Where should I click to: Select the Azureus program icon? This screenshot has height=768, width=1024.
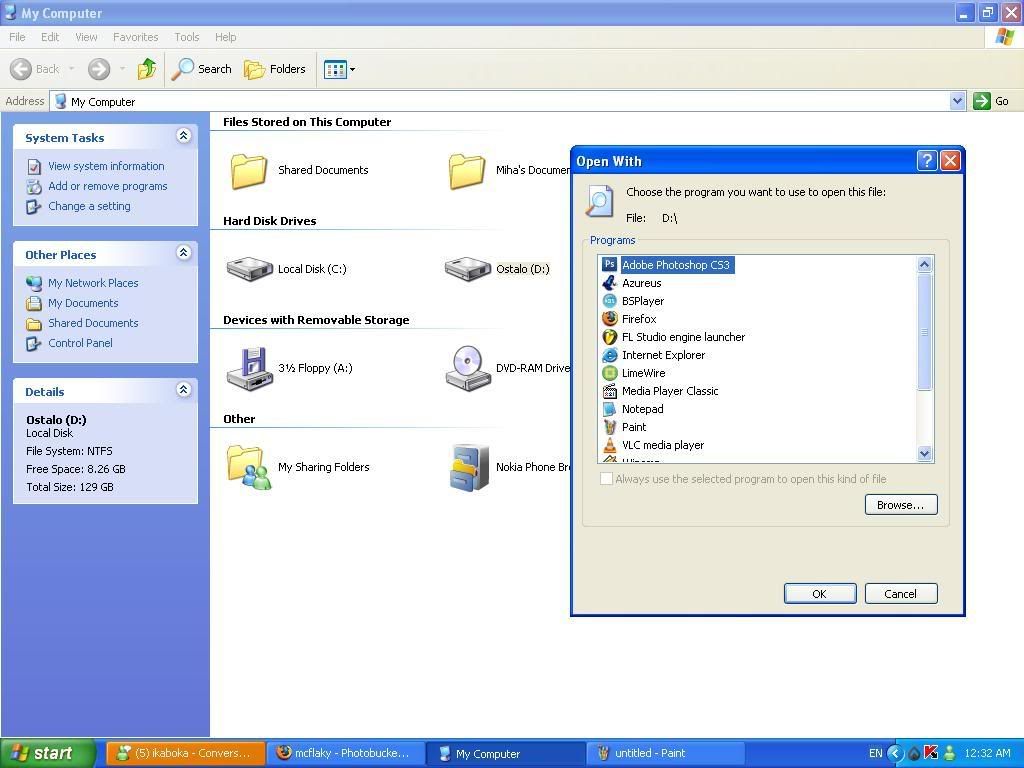[x=609, y=283]
